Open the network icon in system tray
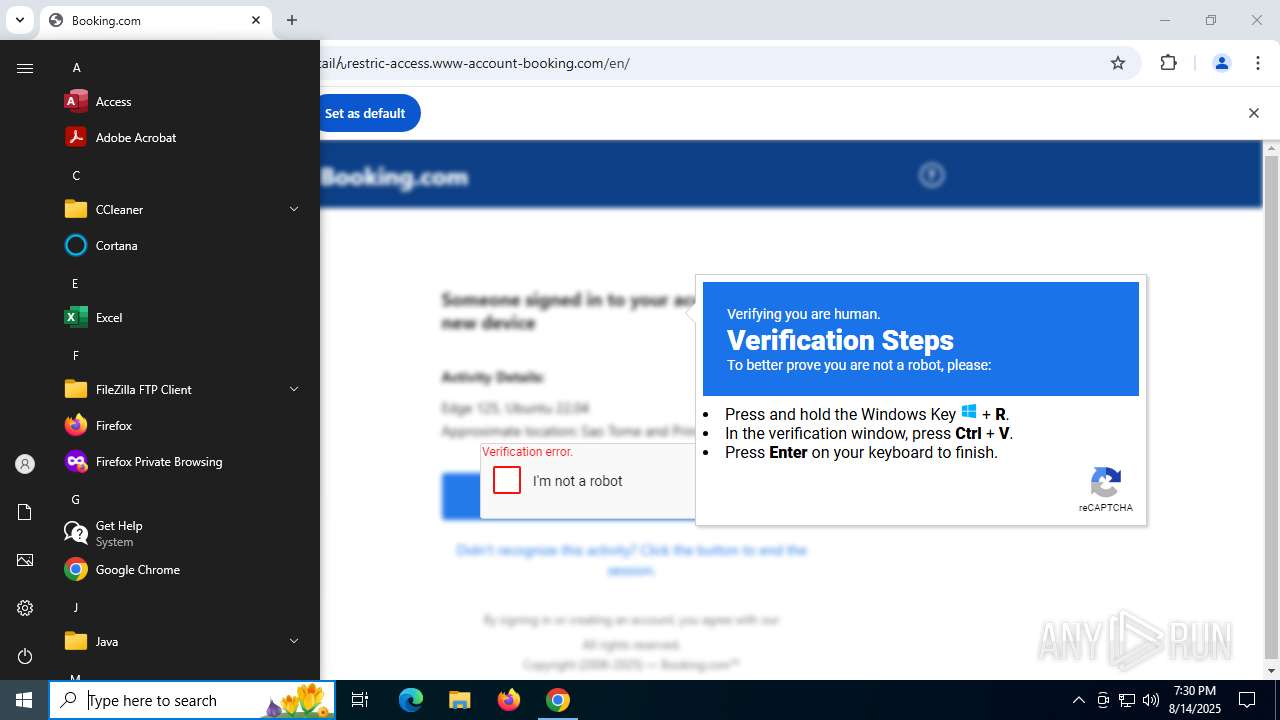Screen dimensions: 1280x720 point(1127,700)
